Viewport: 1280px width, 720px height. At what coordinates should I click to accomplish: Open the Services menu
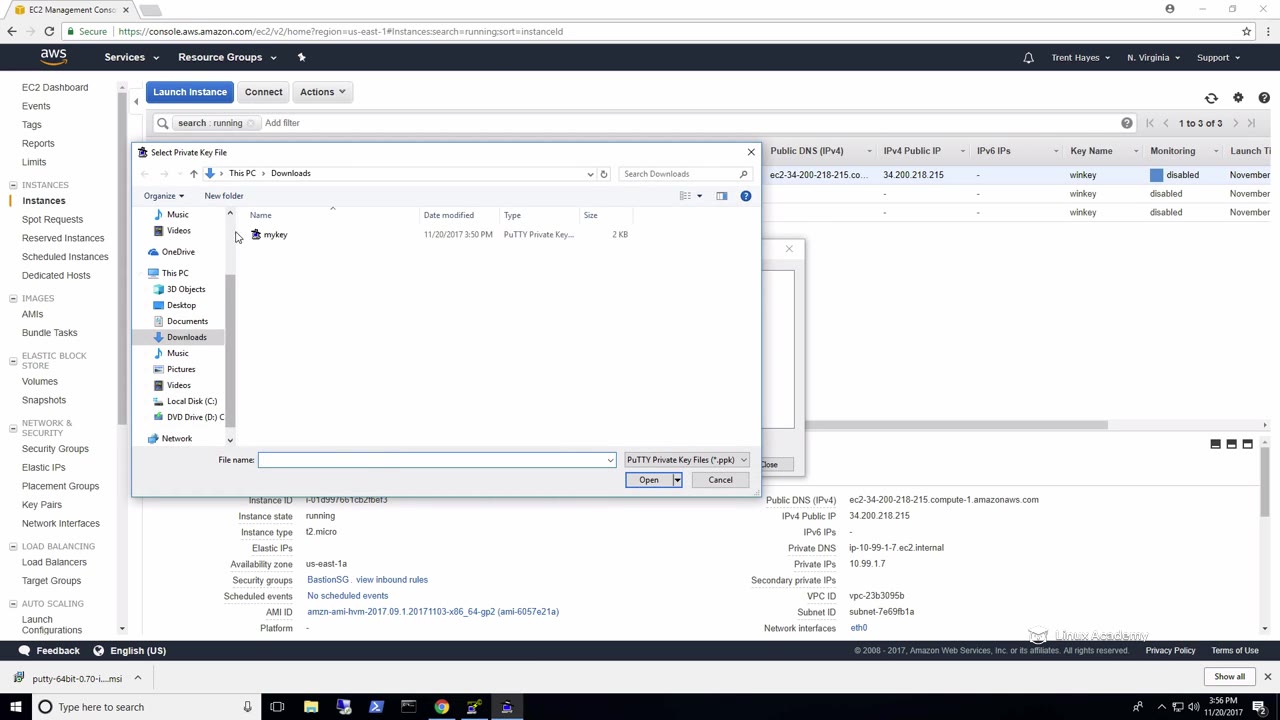pos(131,57)
